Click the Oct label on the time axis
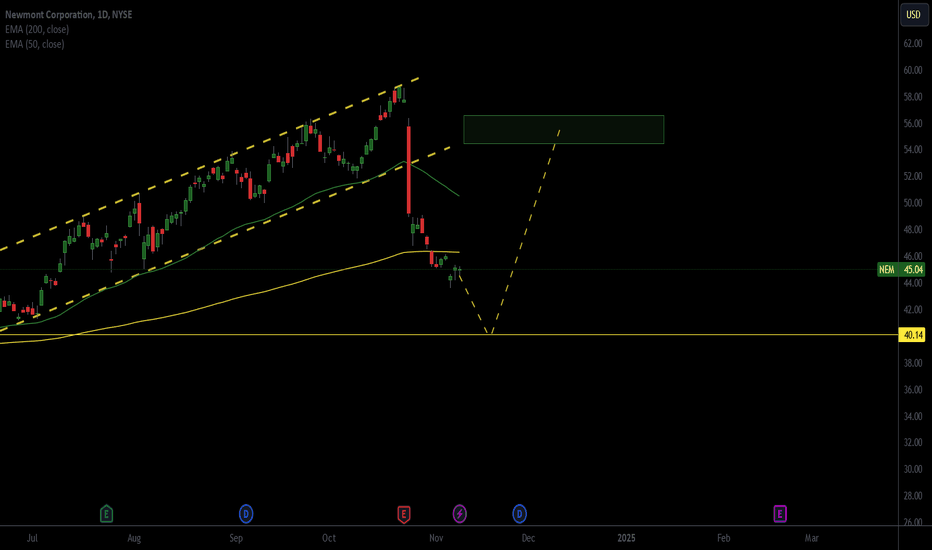Screen dimensions: 932x550 coord(329,538)
